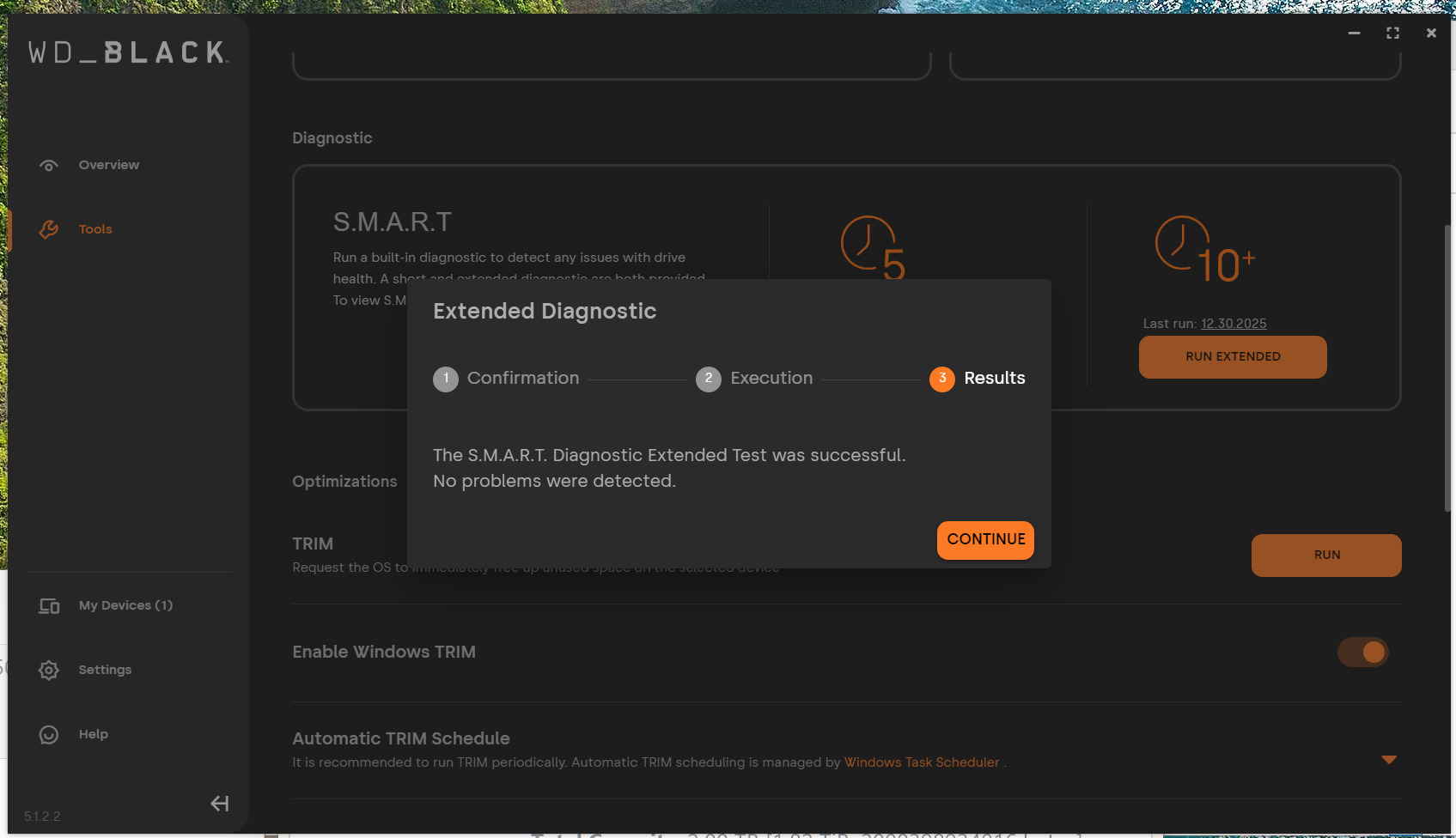Click the Enable Windows TRIM label
This screenshot has width=1456, height=838.
tap(384, 653)
